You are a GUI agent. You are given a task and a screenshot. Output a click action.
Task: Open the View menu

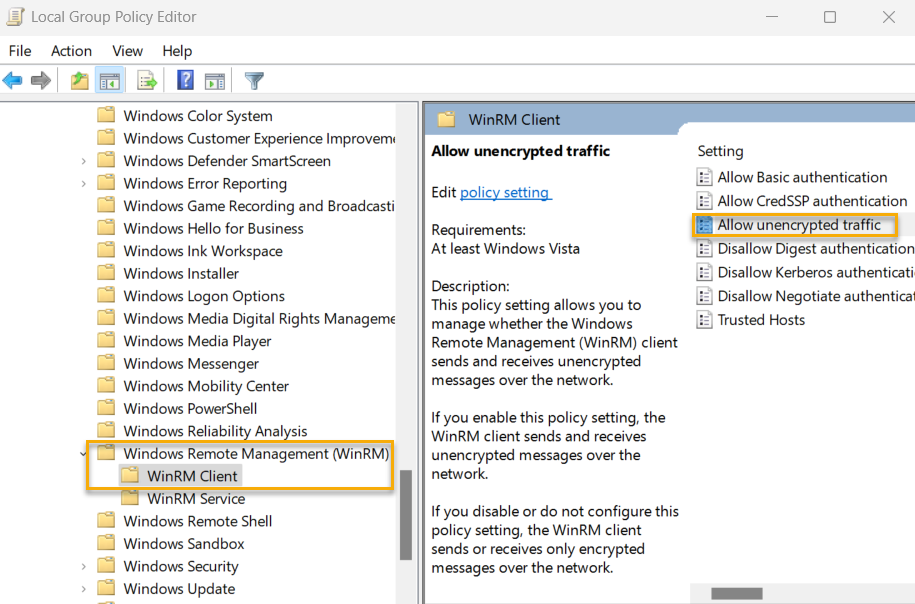127,51
